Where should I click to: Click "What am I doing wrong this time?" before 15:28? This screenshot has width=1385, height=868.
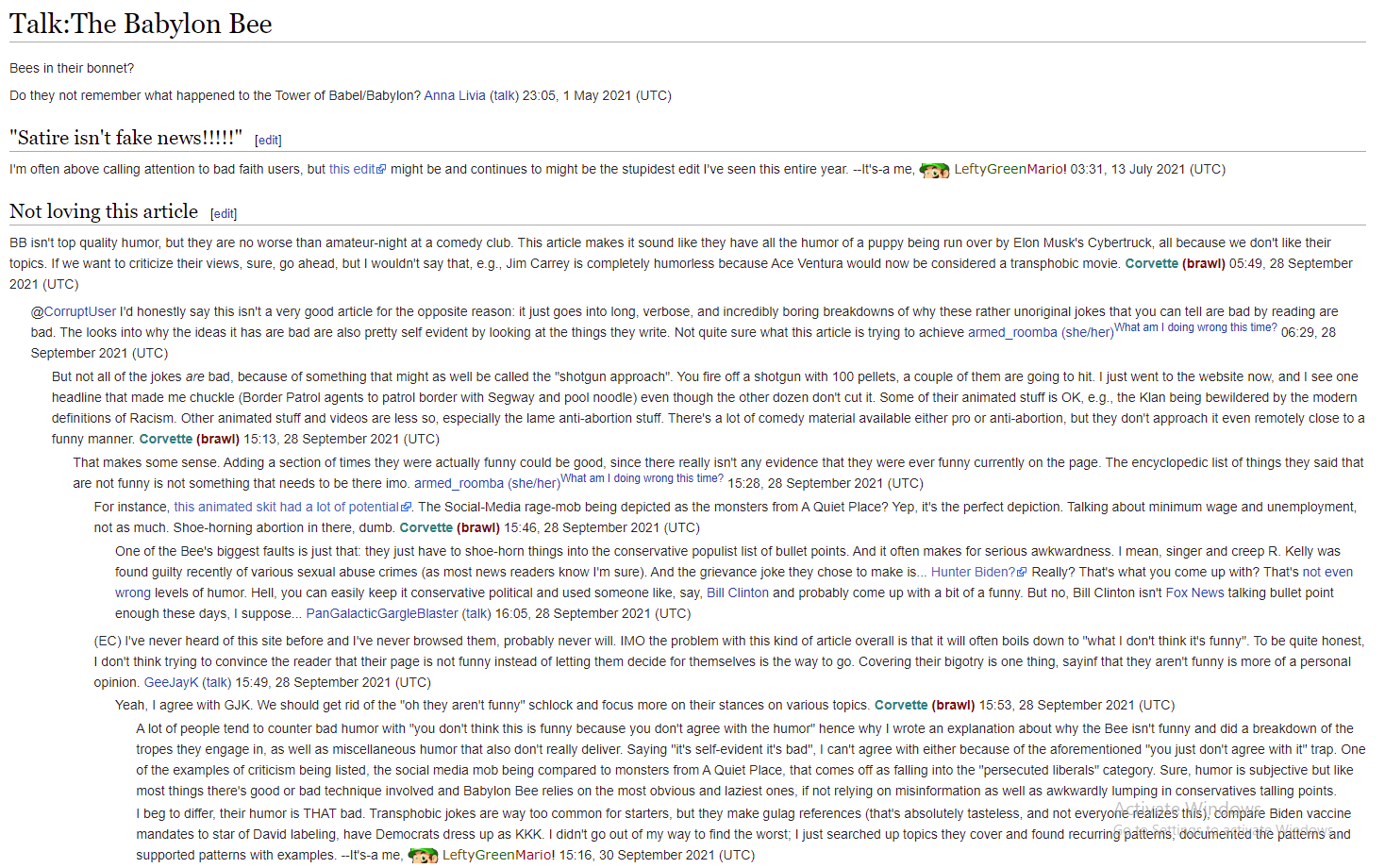click(x=642, y=478)
